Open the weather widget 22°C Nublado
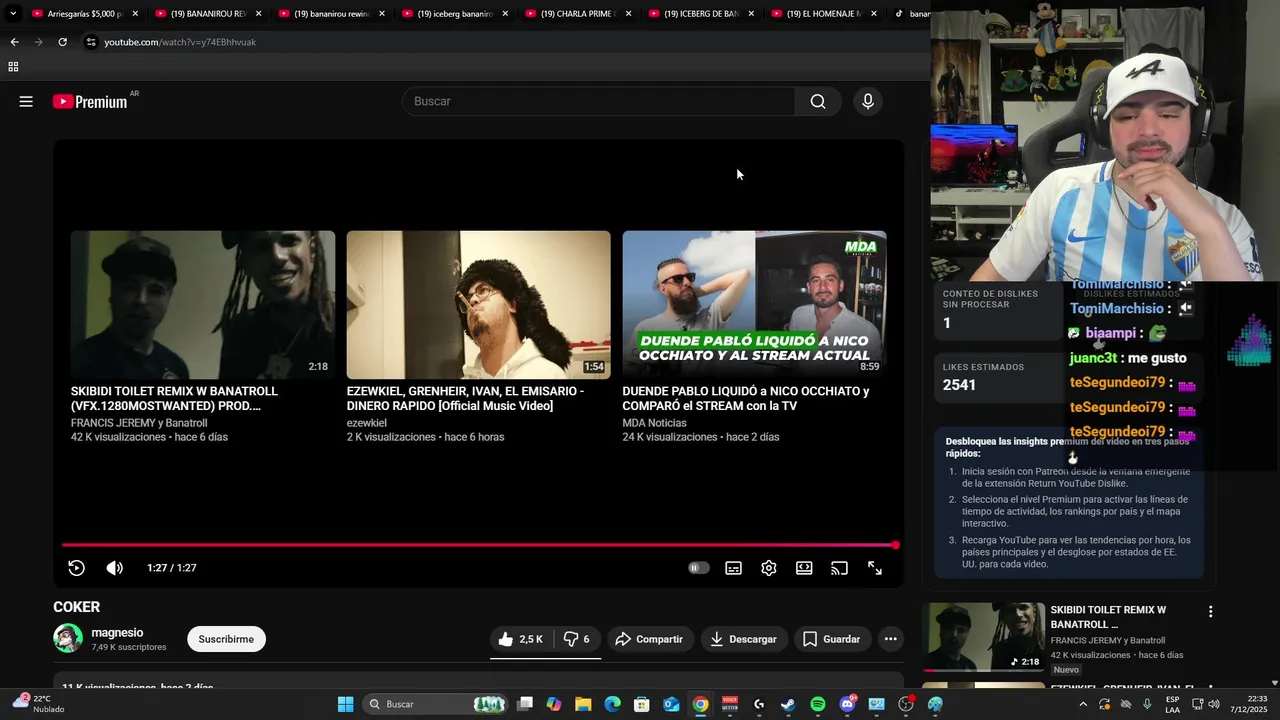Viewport: 1280px width, 720px height. pyautogui.click(x=38, y=704)
